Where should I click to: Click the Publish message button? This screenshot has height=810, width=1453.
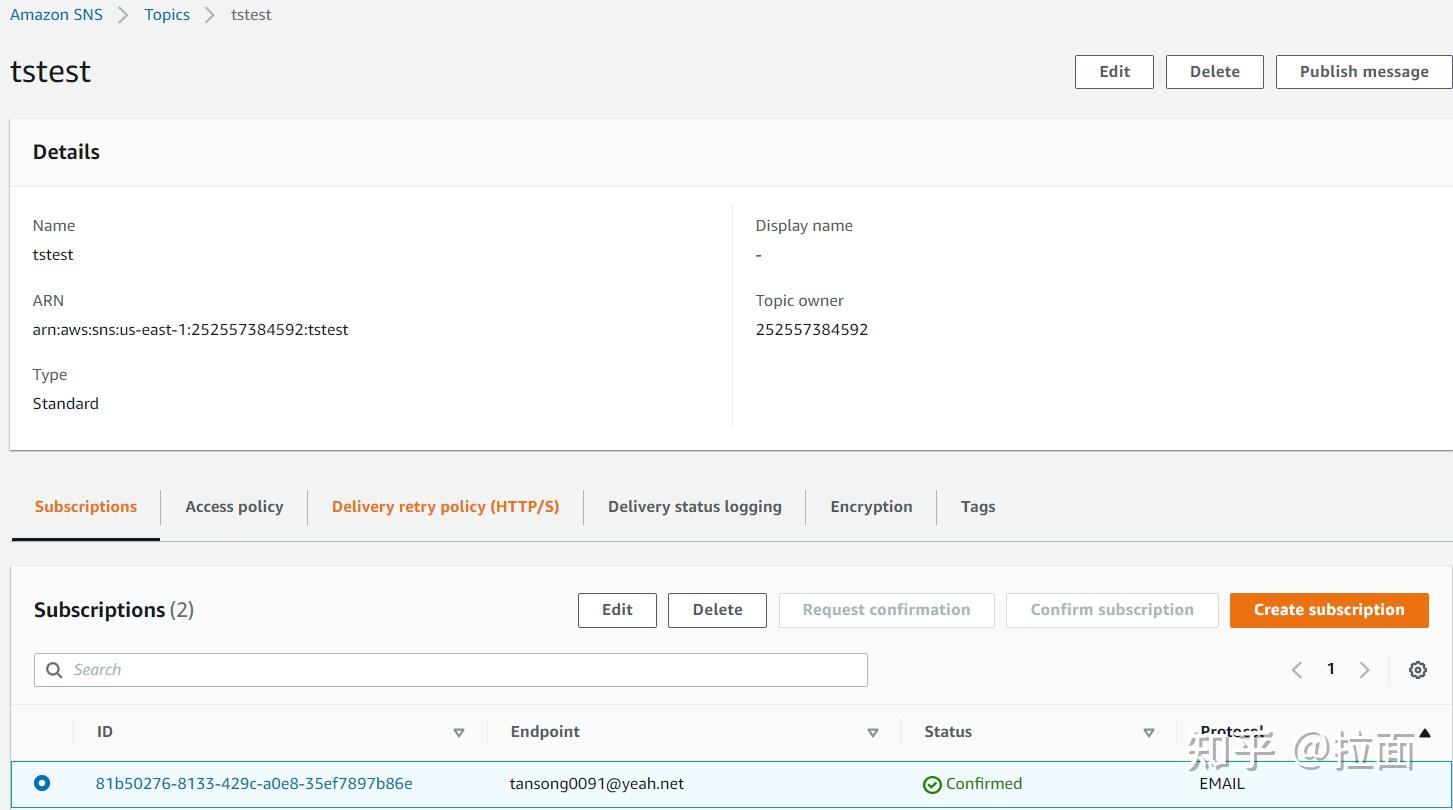coord(1363,71)
